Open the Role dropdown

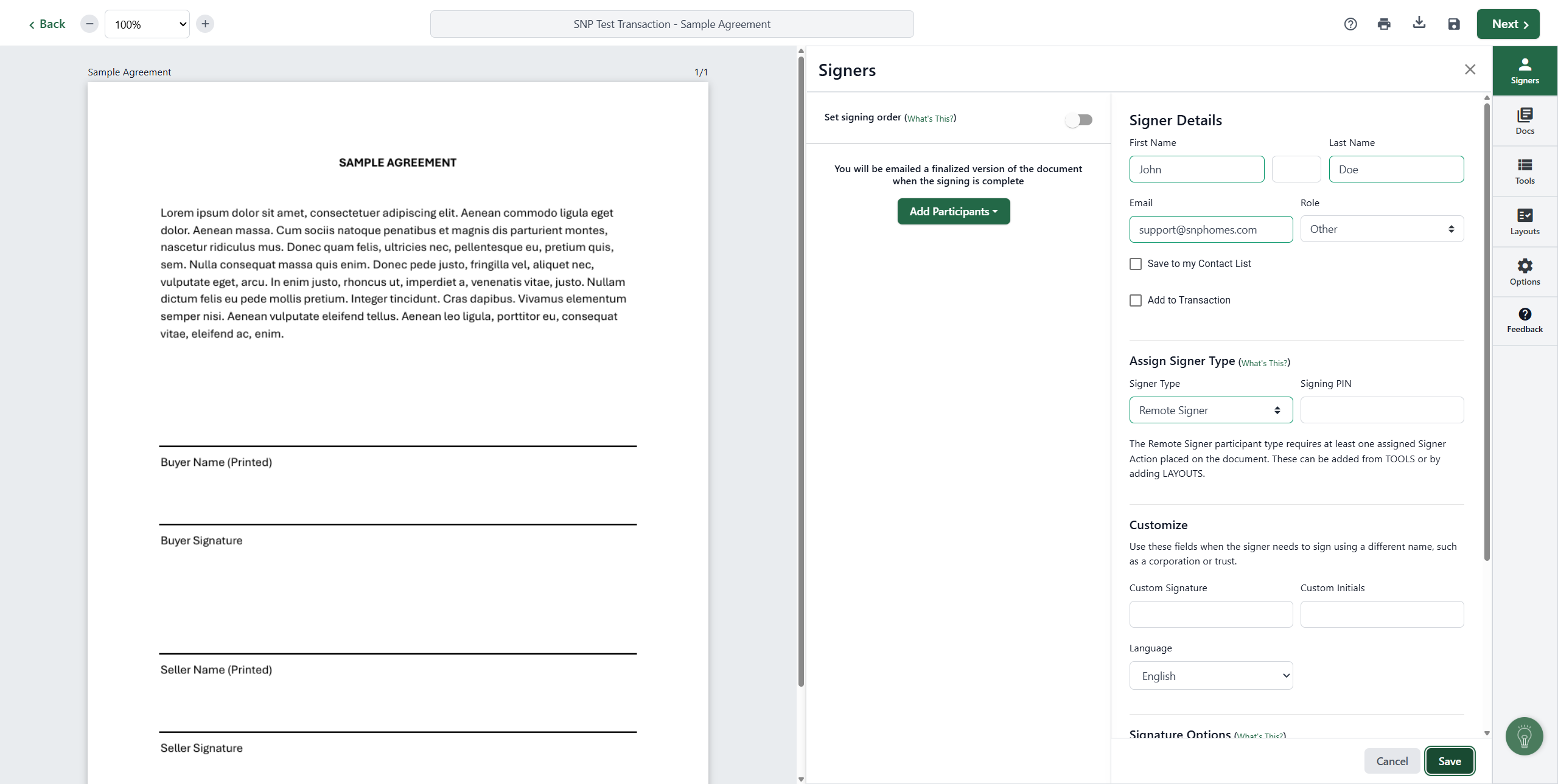coord(1382,229)
